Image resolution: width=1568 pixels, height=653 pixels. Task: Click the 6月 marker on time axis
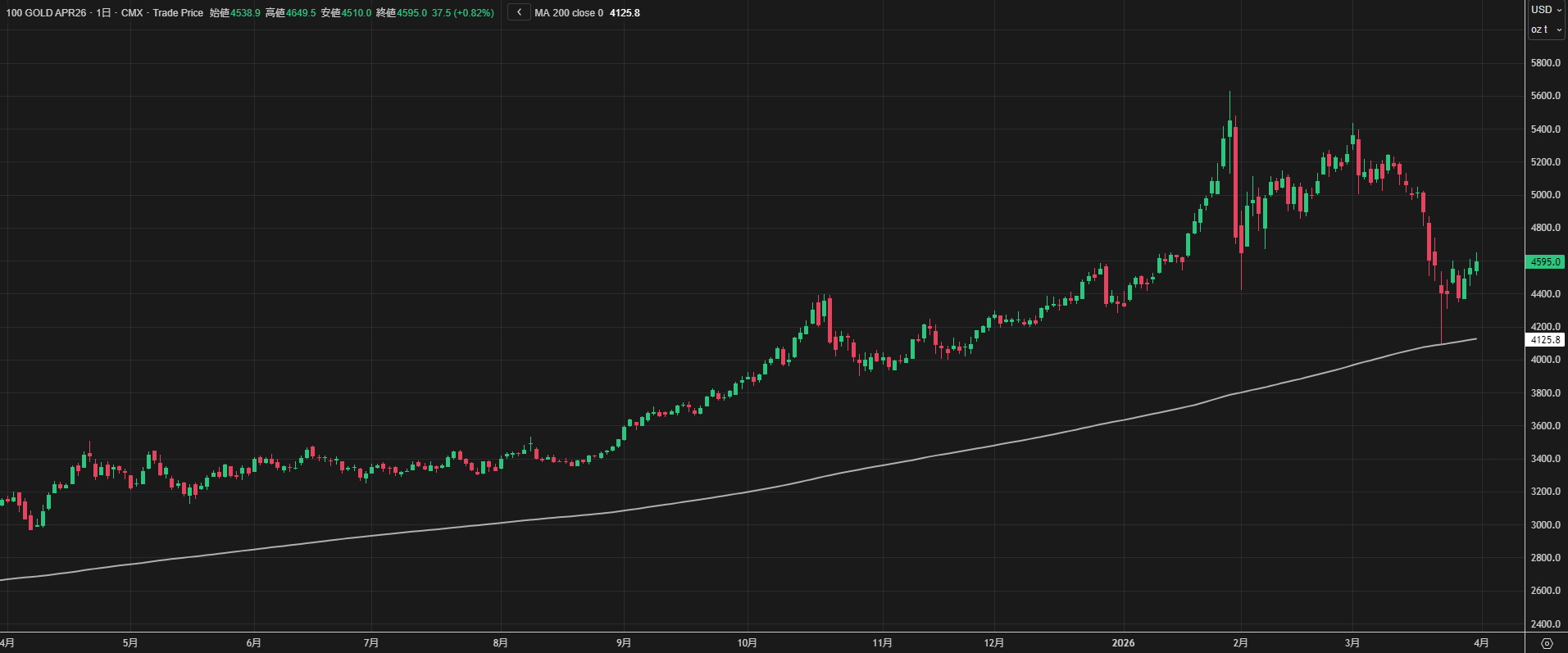click(253, 643)
